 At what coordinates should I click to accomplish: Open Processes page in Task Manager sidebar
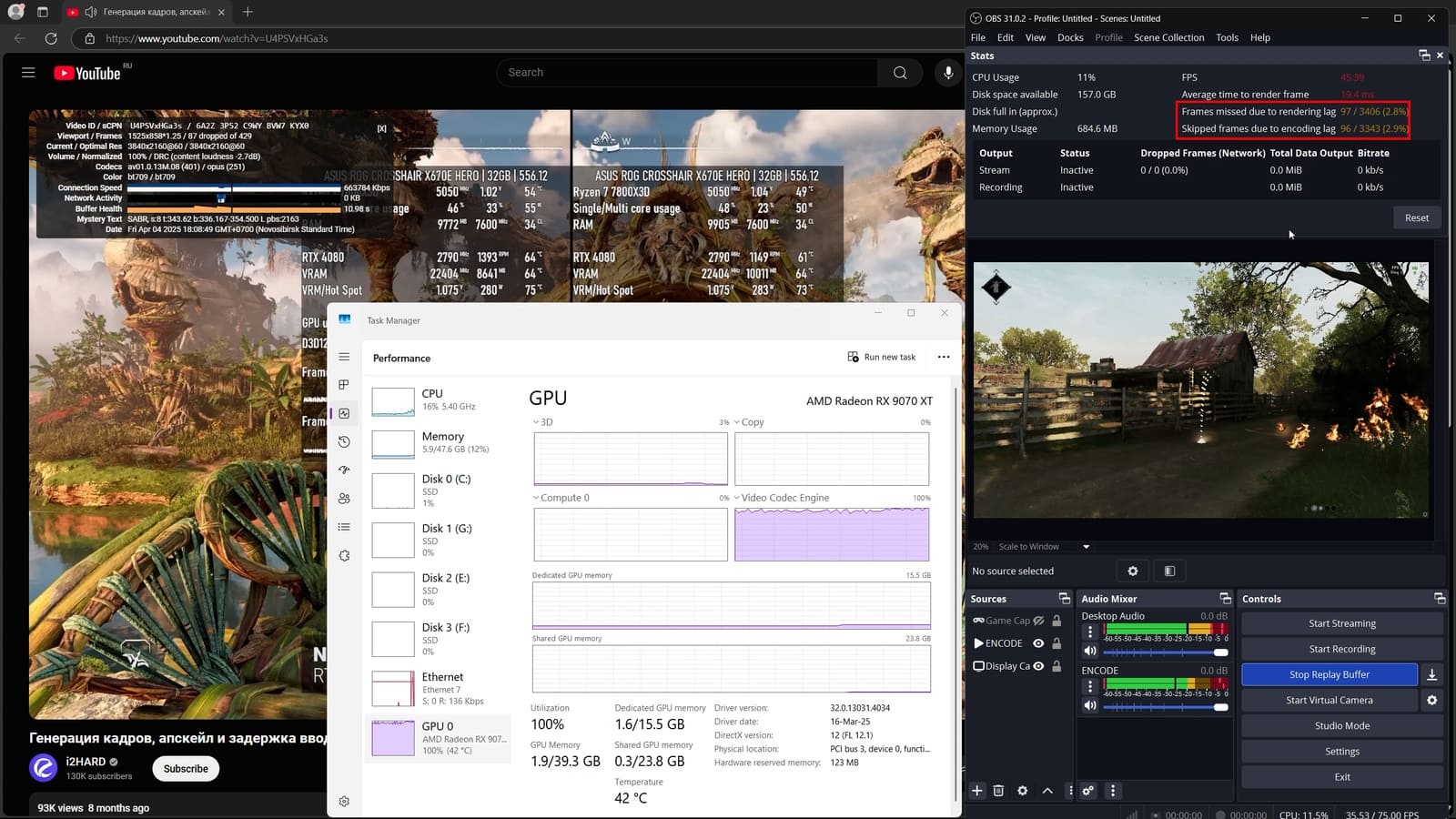[x=344, y=385]
